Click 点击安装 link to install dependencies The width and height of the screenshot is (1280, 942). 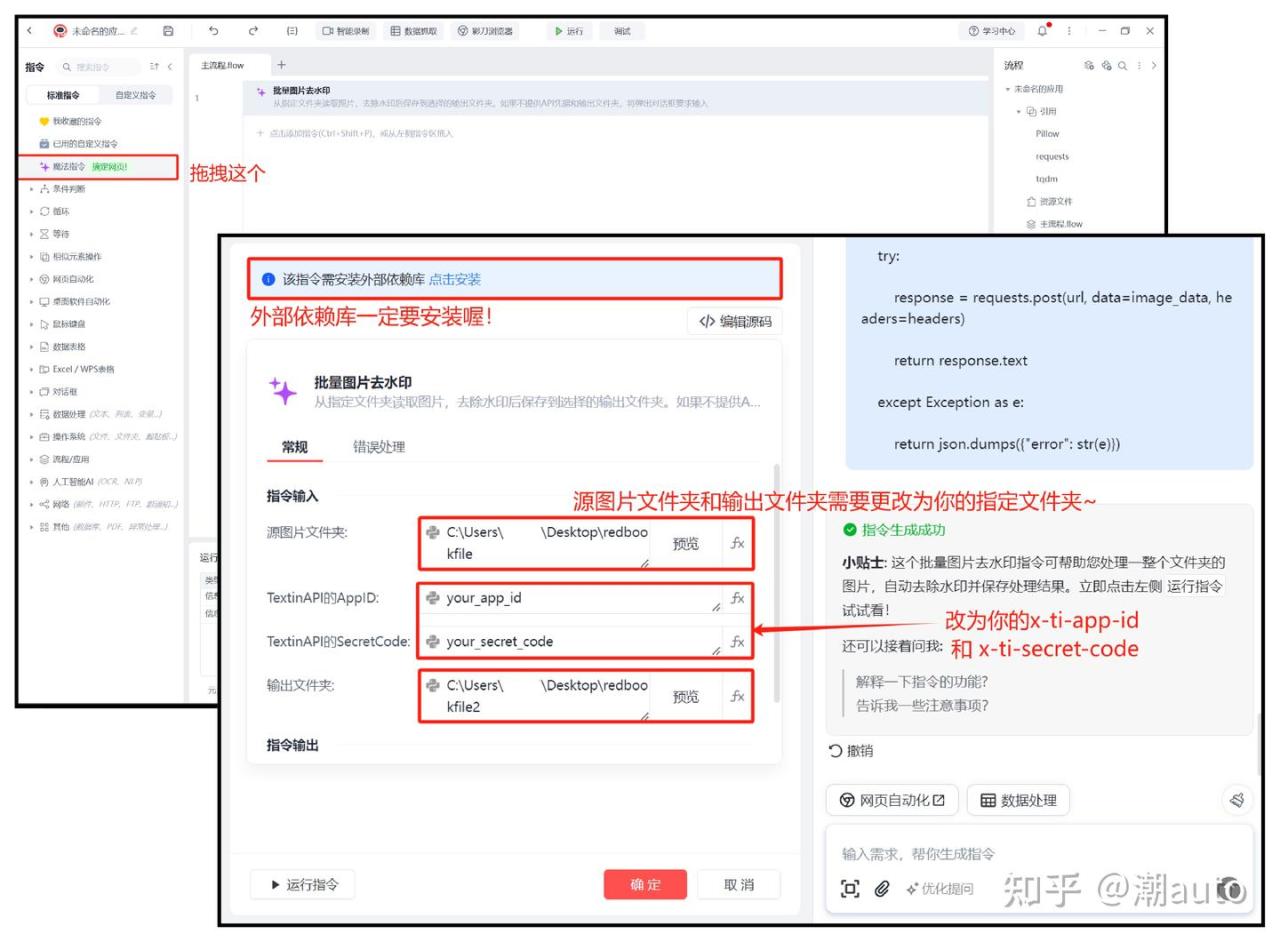tap(455, 279)
